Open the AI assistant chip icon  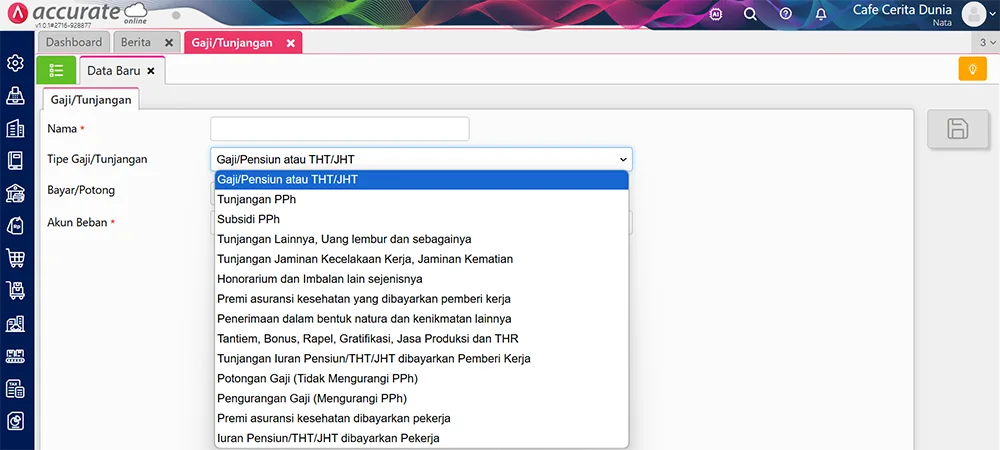coord(716,14)
